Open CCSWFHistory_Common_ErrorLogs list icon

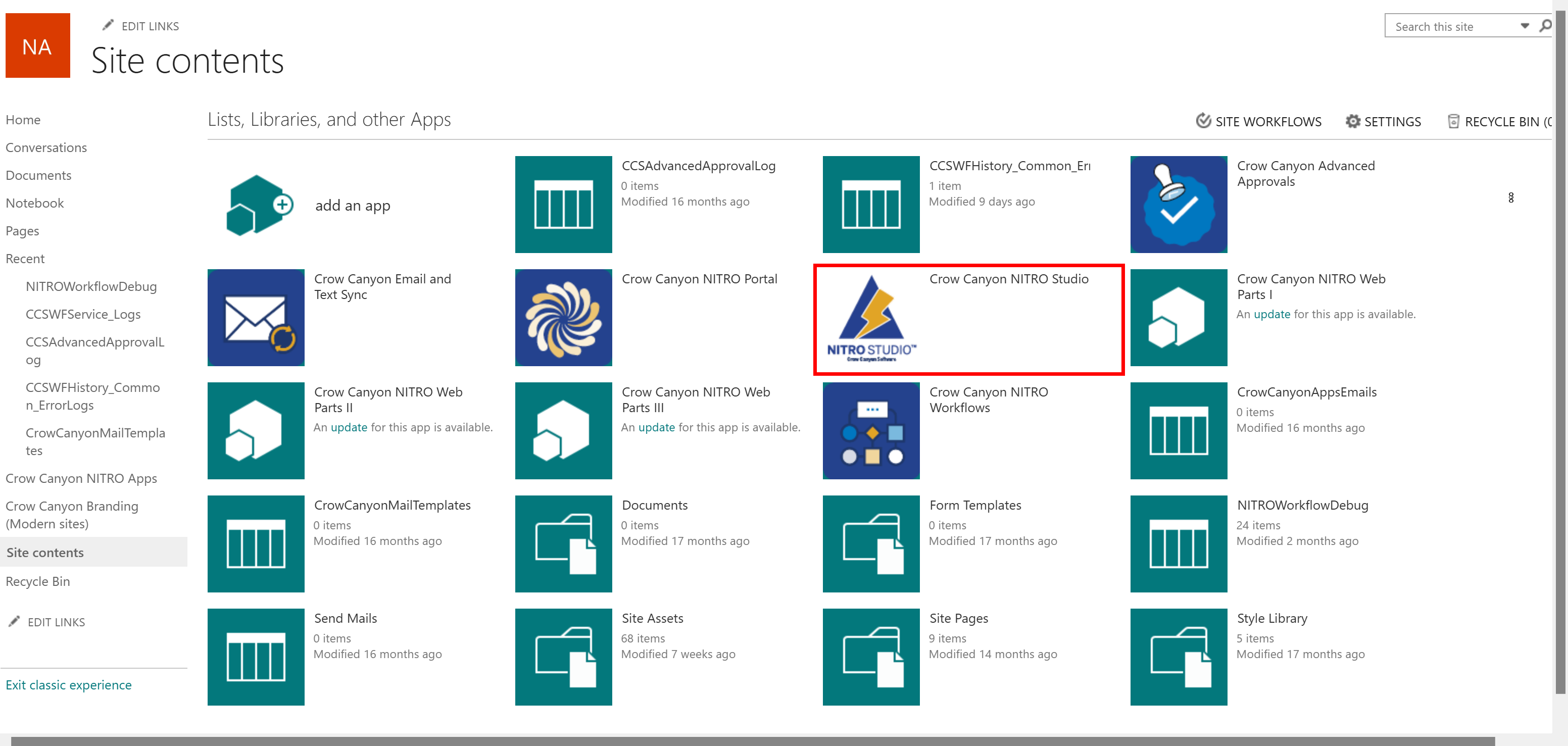(x=871, y=205)
